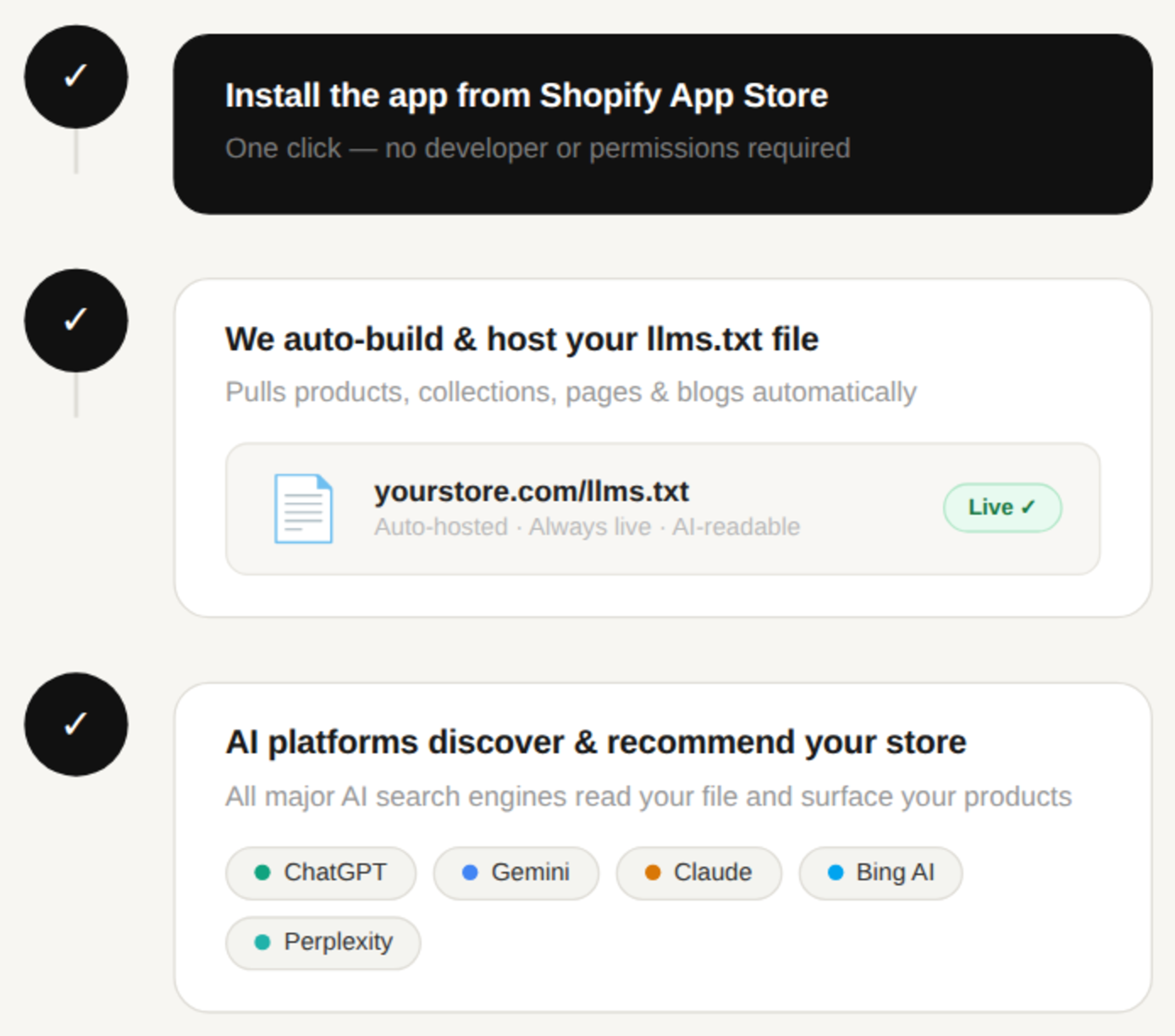The width and height of the screenshot is (1175, 1036).
Task: Click the heading 'Install the app from Shopify App Store'
Action: pyautogui.click(x=527, y=96)
